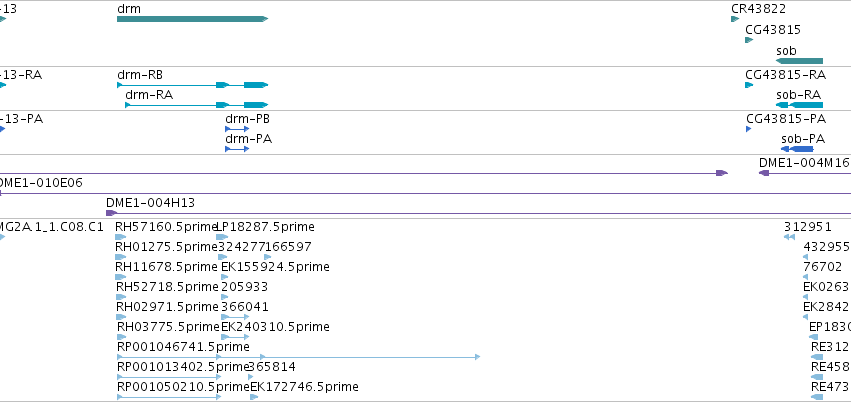Viewport: 851px width, 402px height.
Task: Click LP18287.5prime EST arrow
Action: 222,237
